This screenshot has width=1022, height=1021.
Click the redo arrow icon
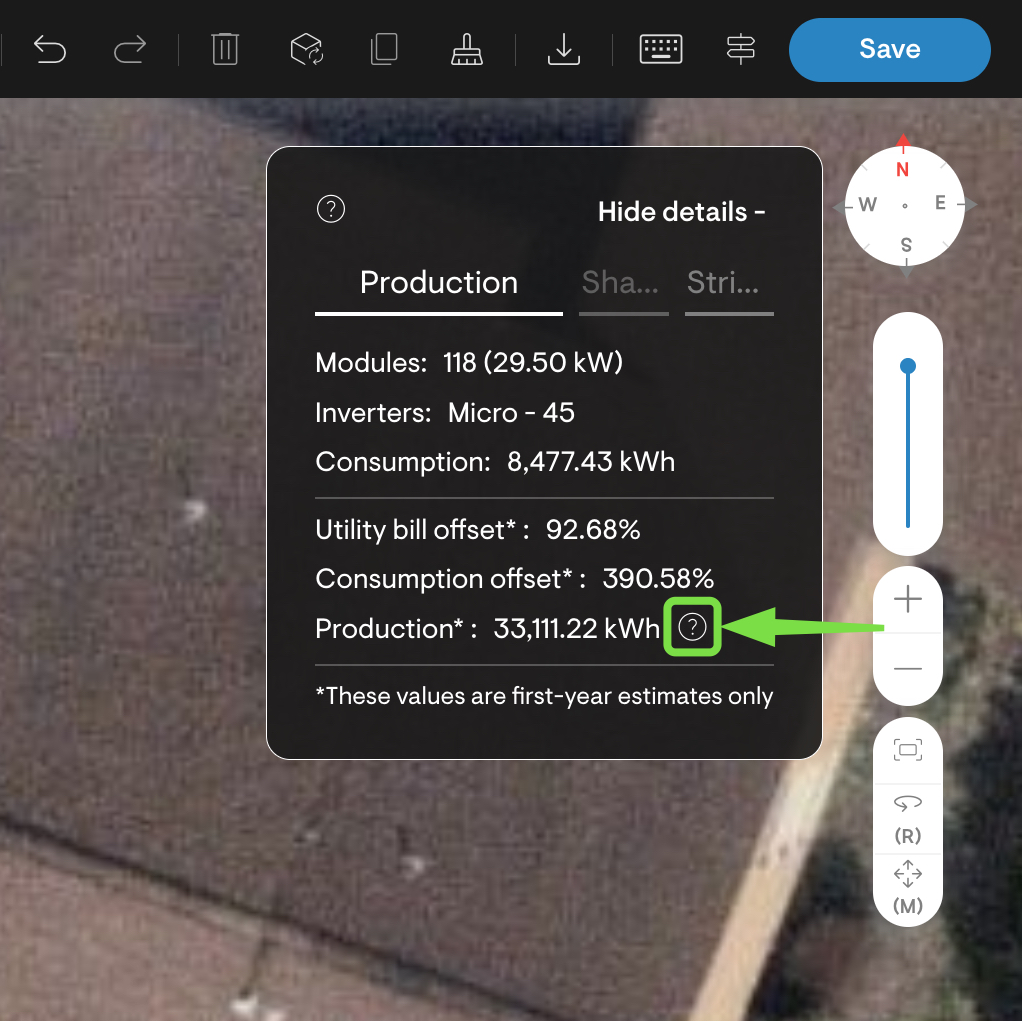(129, 49)
